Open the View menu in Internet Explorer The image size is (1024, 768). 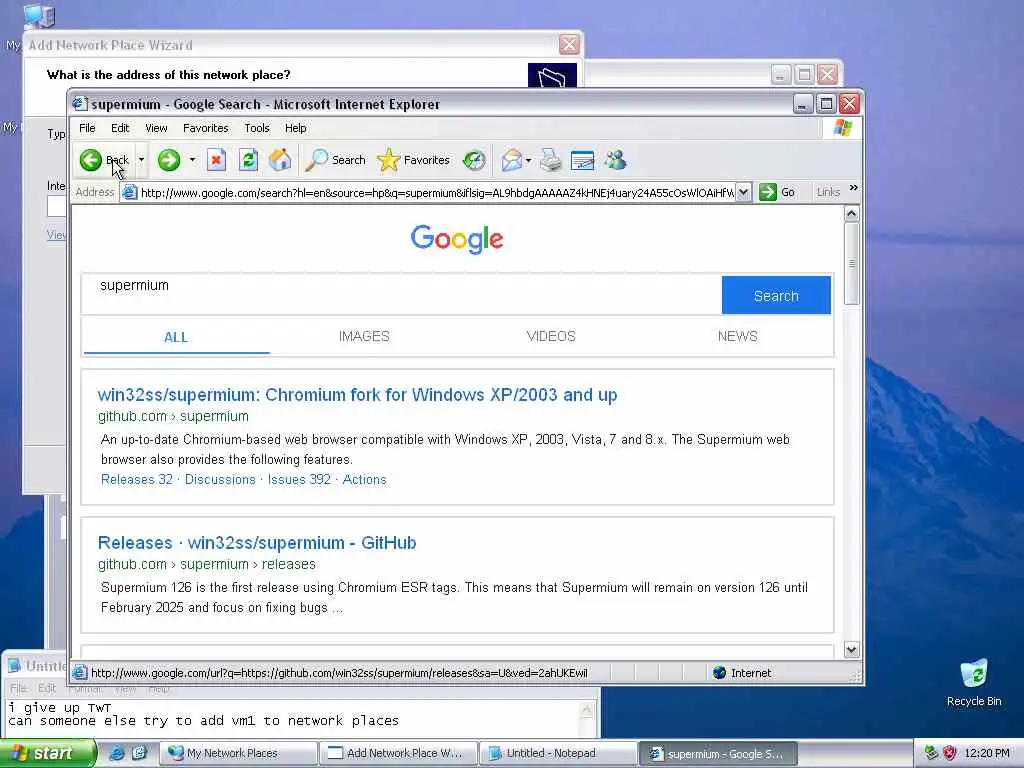(x=156, y=128)
